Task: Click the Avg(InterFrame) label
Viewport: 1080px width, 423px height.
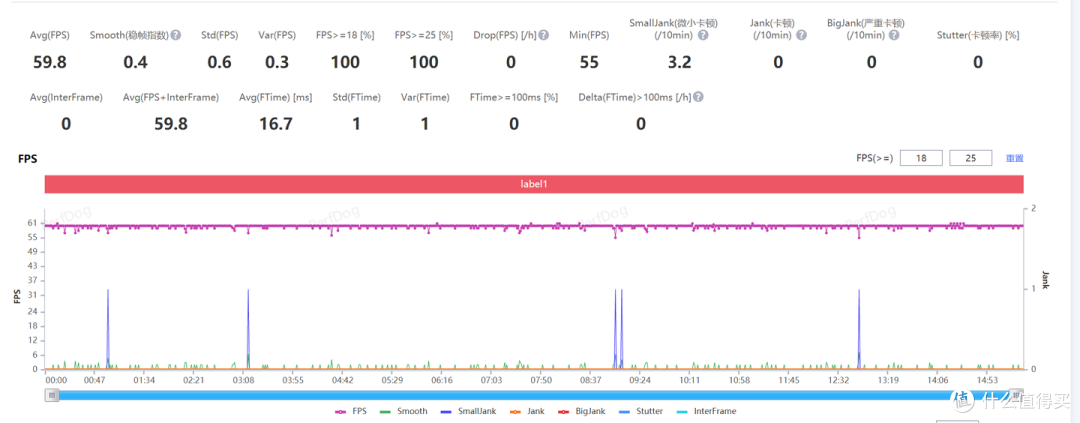Action: coord(66,98)
